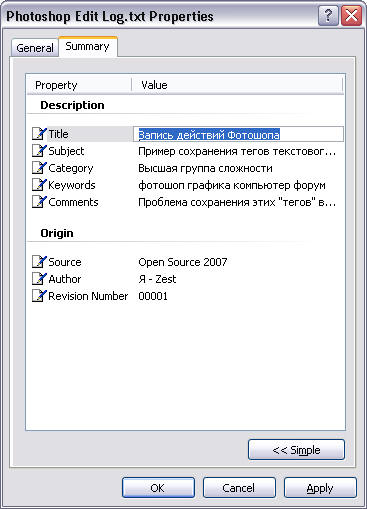Image resolution: width=367 pixels, height=509 pixels.
Task: Select the Open Source 2007 value
Action: tap(183, 262)
